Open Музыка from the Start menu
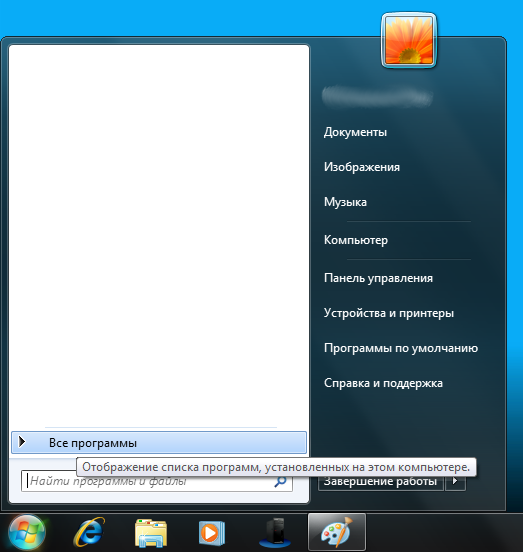523x552 pixels. coord(345,202)
